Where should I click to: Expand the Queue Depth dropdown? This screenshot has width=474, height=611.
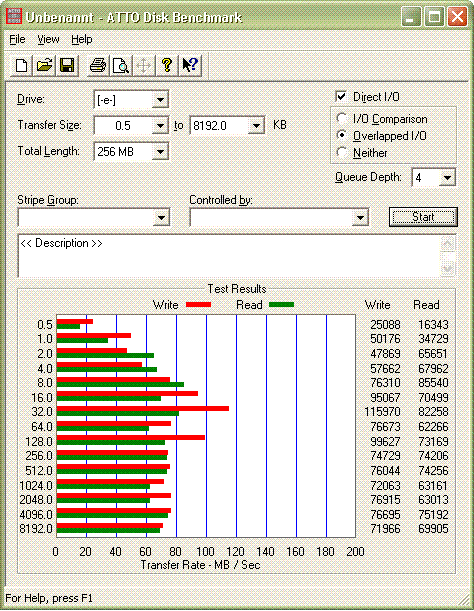click(447, 178)
